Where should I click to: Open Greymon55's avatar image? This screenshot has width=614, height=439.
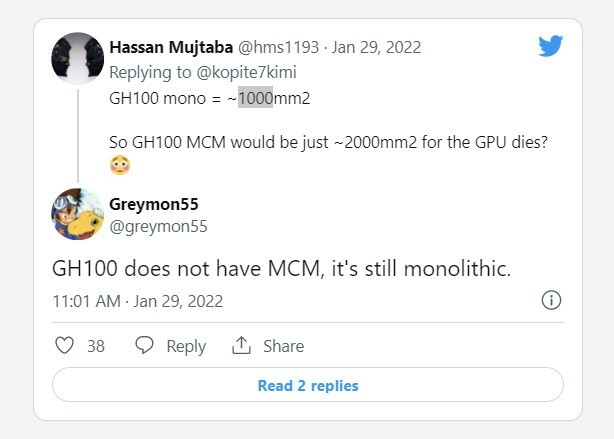click(78, 214)
